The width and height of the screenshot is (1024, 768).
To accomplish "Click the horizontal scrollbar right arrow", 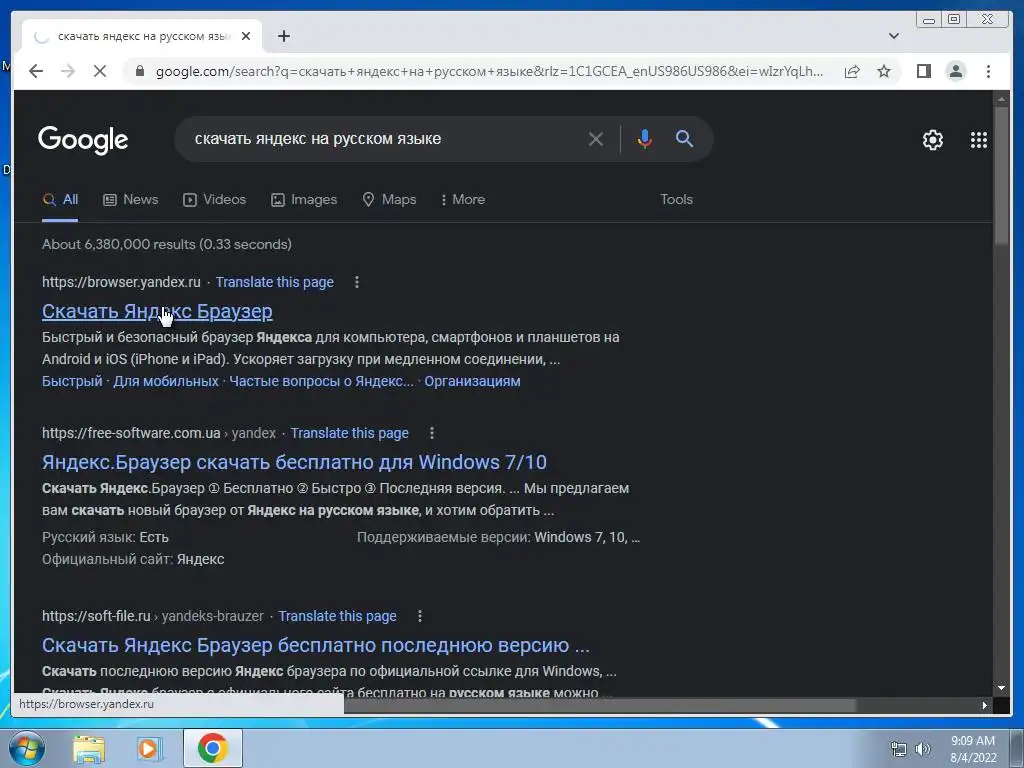I will tap(985, 705).
